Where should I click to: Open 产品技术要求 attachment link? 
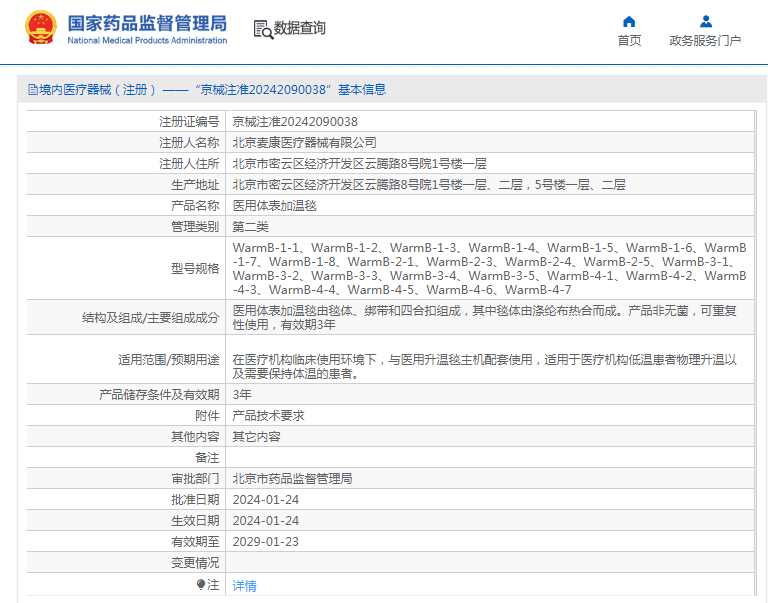click(x=268, y=416)
